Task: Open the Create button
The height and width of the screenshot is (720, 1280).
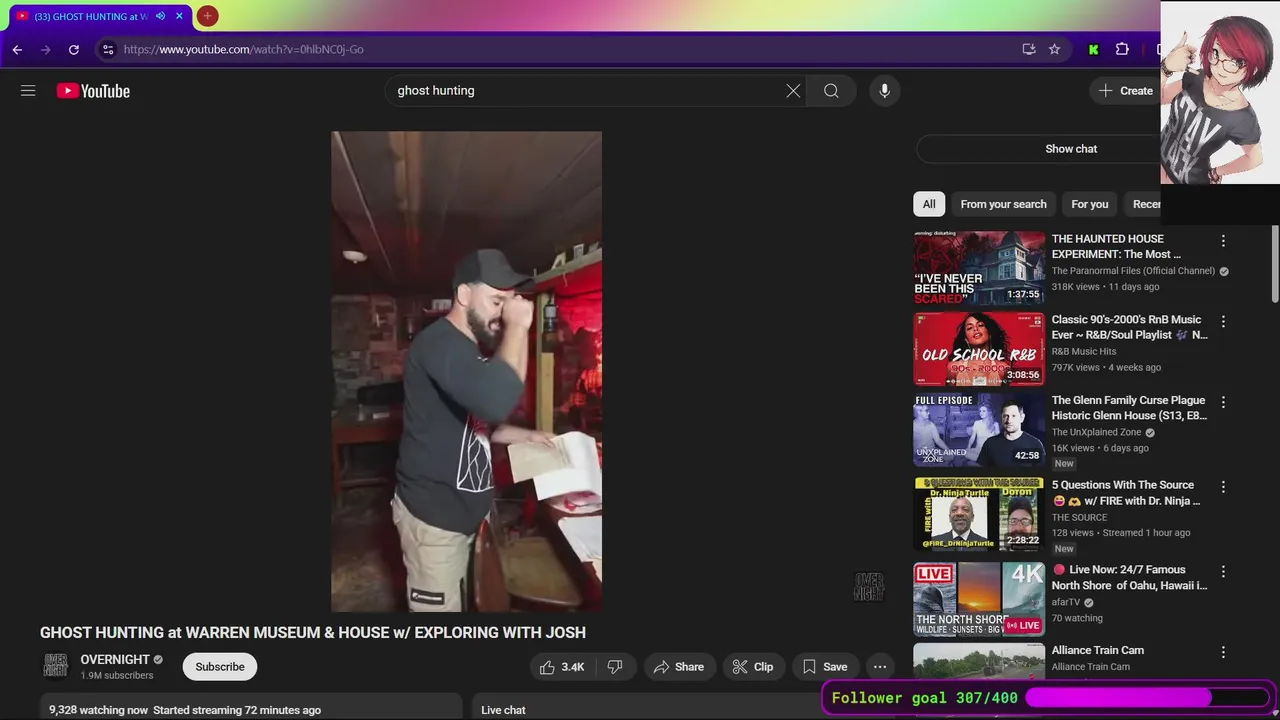Action: point(1126,91)
